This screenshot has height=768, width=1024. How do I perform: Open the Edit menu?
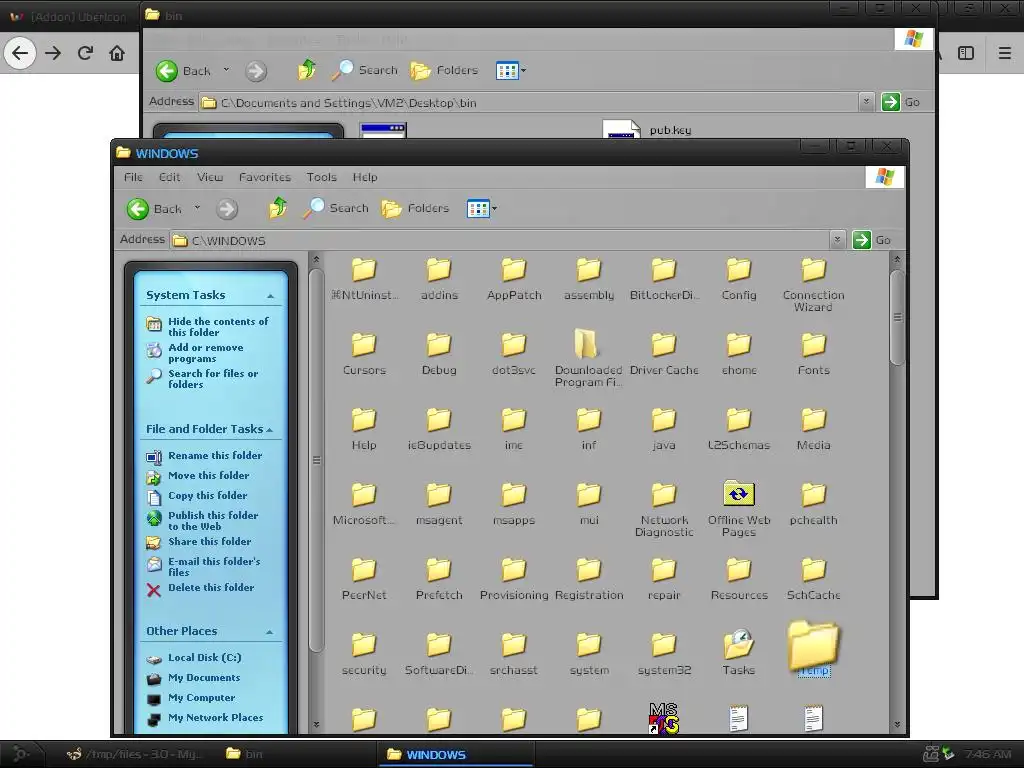coord(169,177)
